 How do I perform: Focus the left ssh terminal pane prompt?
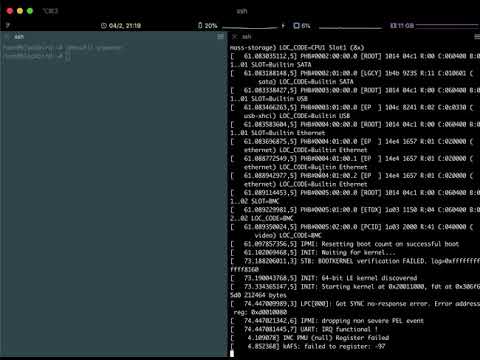click(x=37, y=57)
